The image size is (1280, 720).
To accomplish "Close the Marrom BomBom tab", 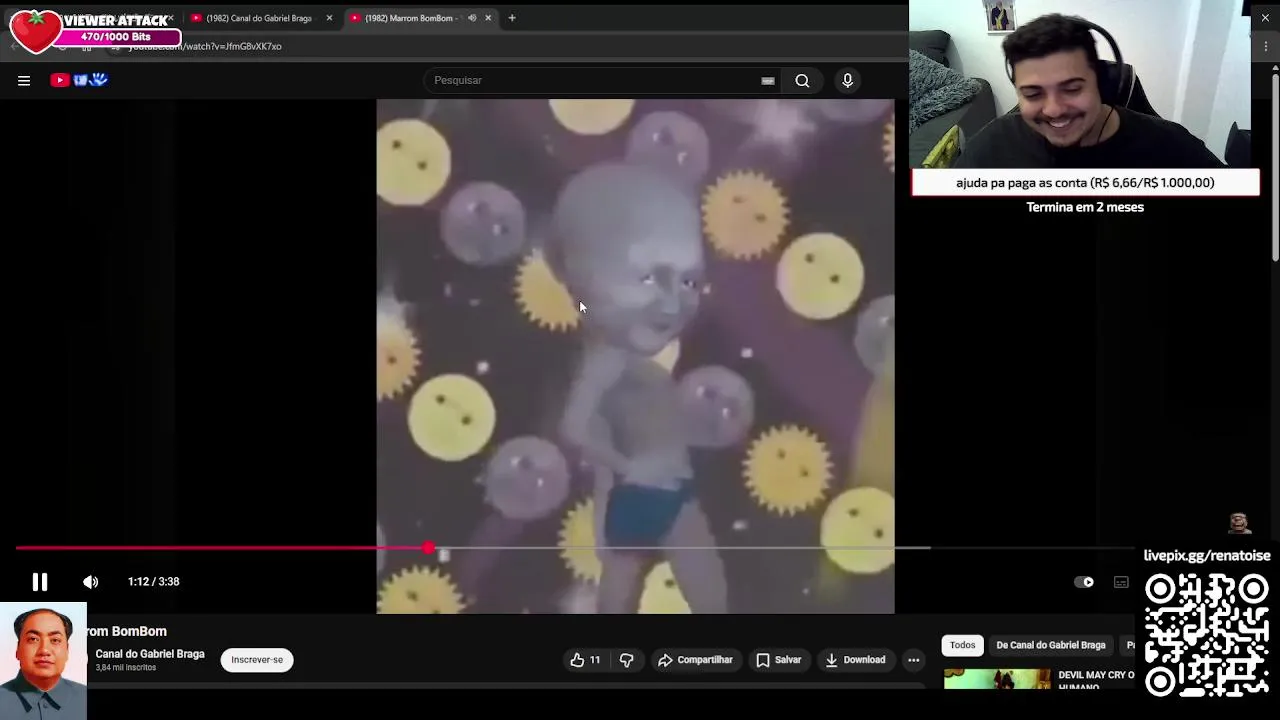I will [488, 18].
